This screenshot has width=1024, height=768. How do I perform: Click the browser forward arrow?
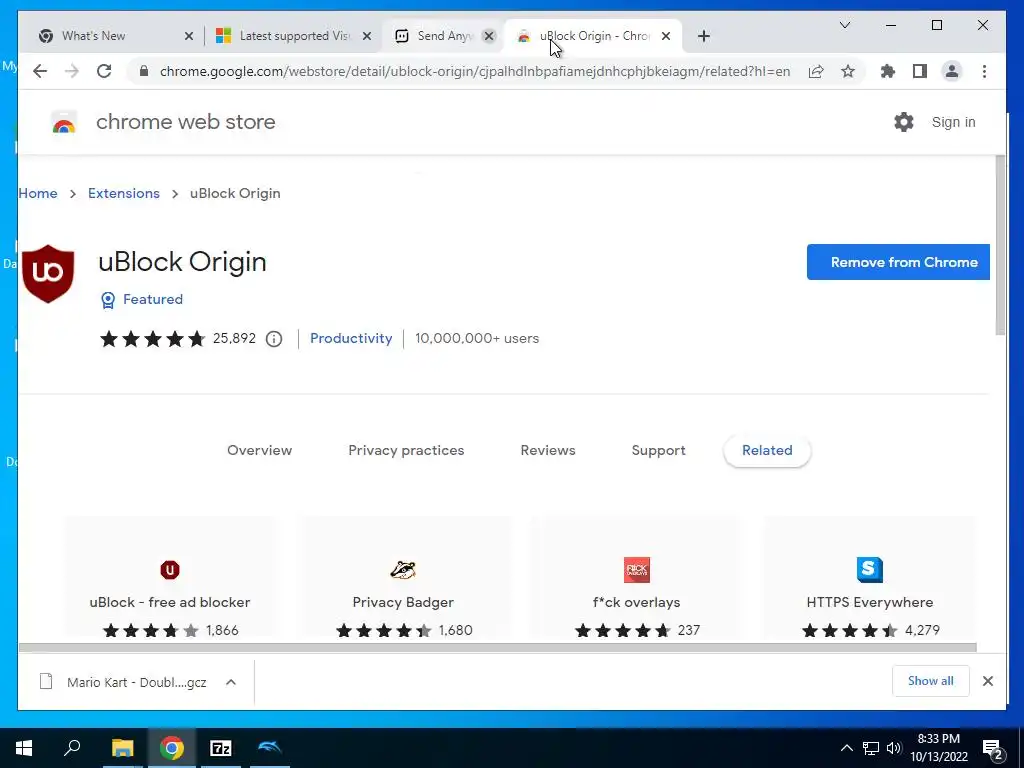tap(72, 71)
